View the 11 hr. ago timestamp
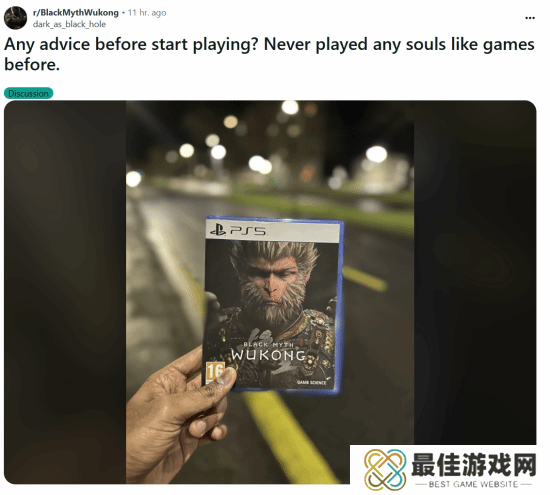The height and width of the screenshot is (495, 550). [x=147, y=13]
